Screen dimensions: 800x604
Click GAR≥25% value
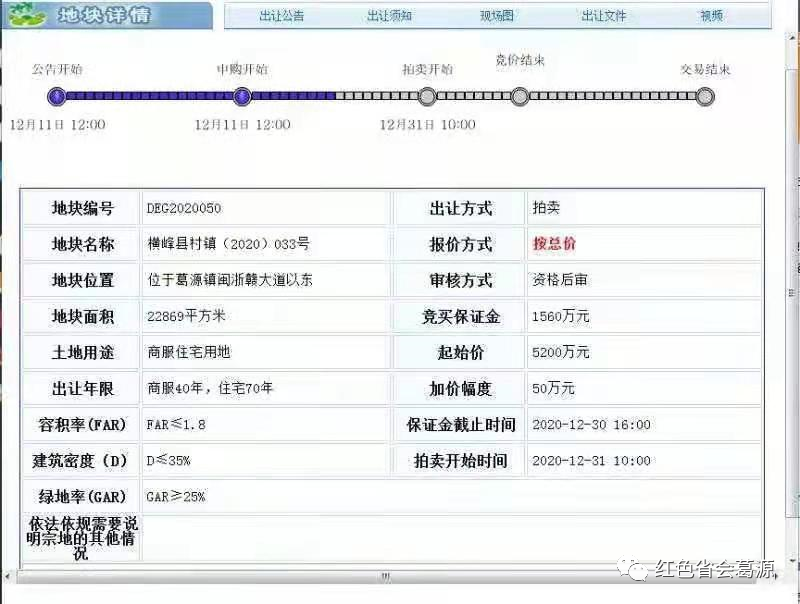[x=176, y=496]
